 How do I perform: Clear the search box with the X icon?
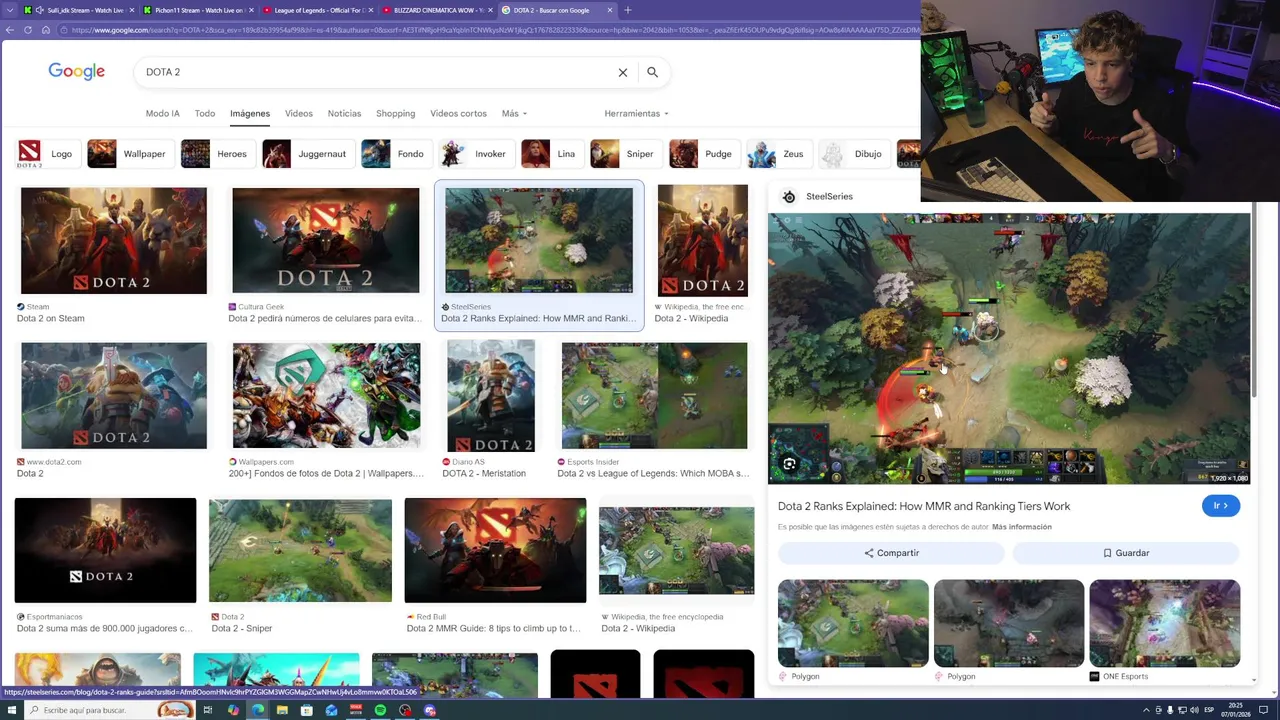tap(622, 72)
